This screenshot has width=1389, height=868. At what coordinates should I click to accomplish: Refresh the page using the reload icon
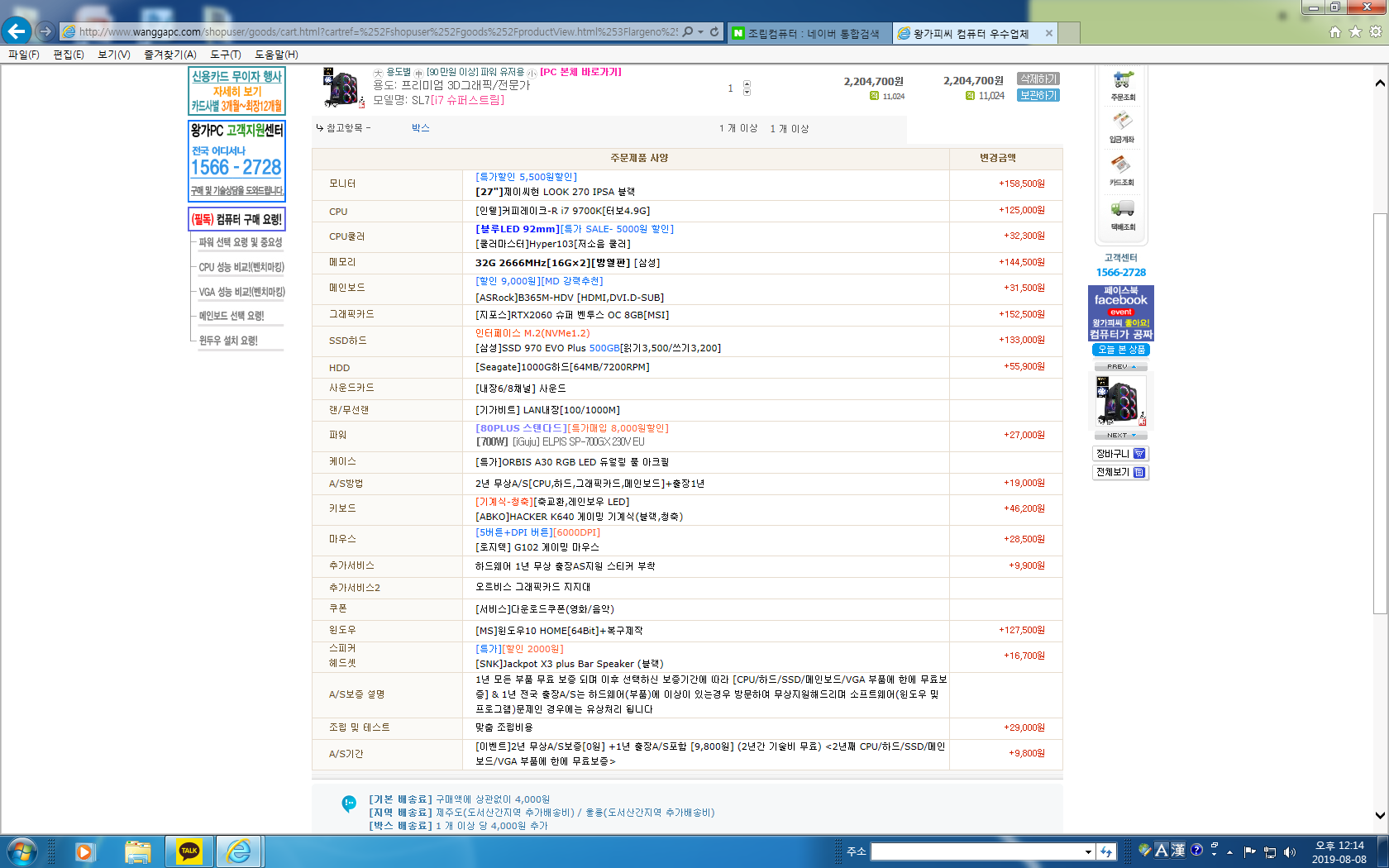[714, 32]
